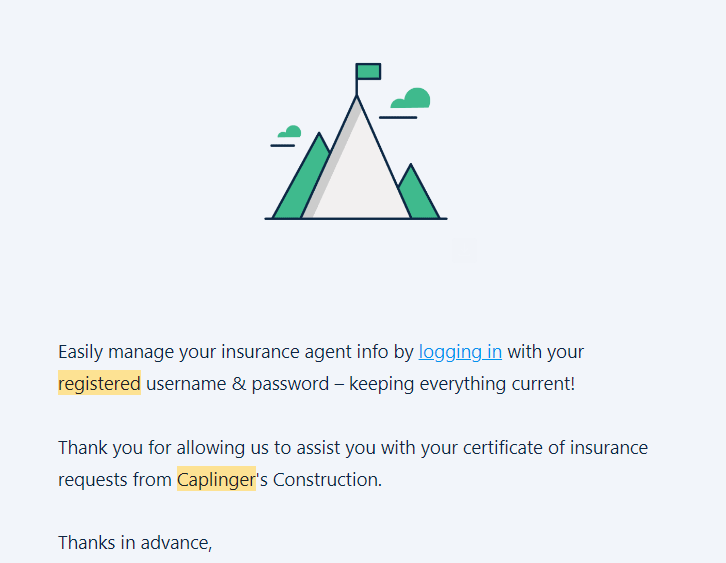The width and height of the screenshot is (726, 563).
Task: Click the large green cloud
Action: click(413, 99)
